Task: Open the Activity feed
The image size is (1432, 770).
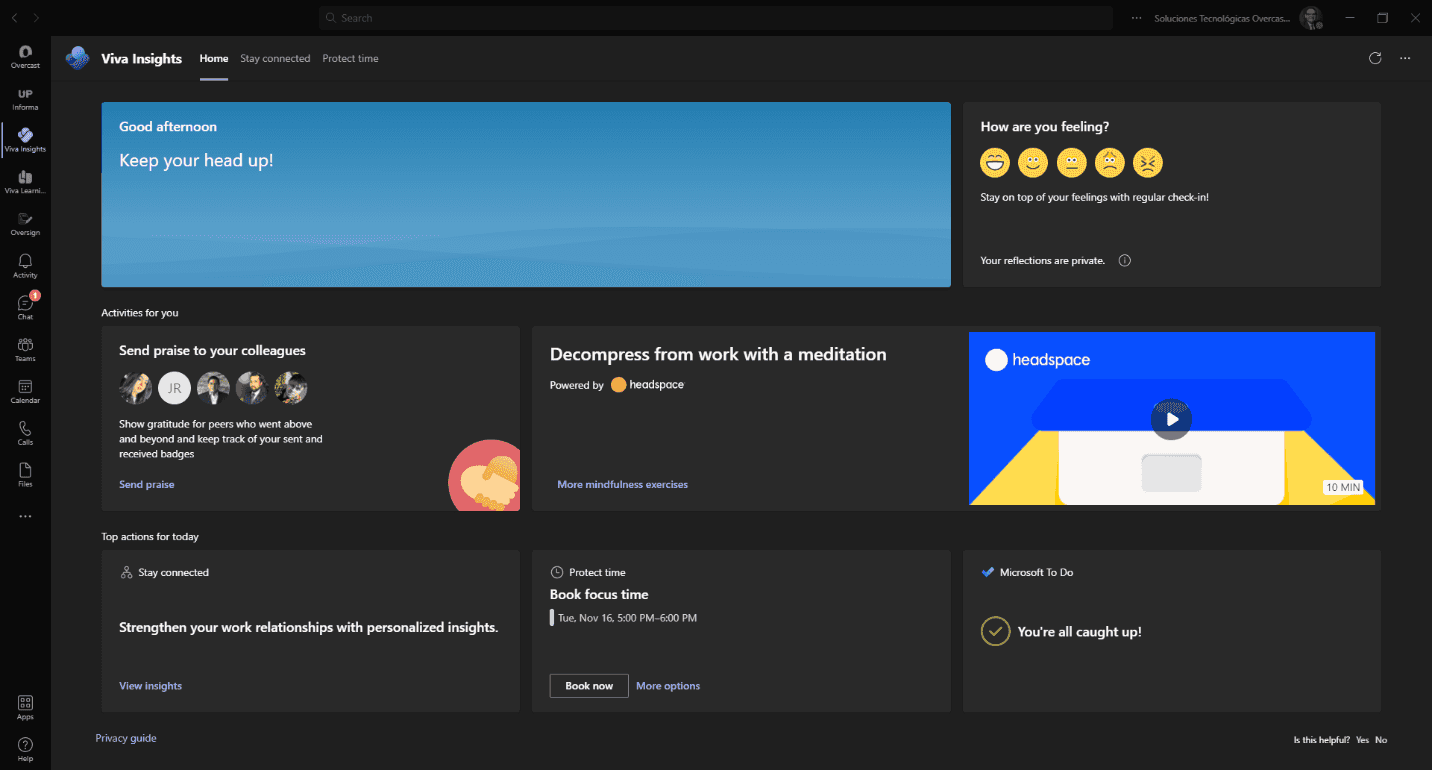Action: (x=25, y=266)
